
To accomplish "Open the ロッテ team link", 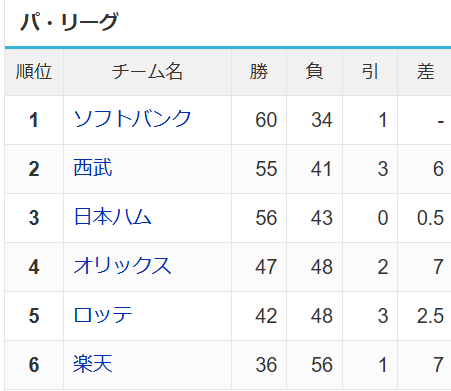I will 103,315.
